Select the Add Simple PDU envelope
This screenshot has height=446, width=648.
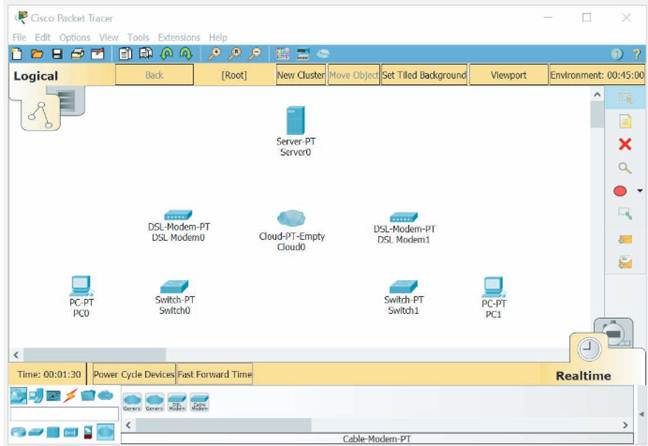(x=625, y=239)
